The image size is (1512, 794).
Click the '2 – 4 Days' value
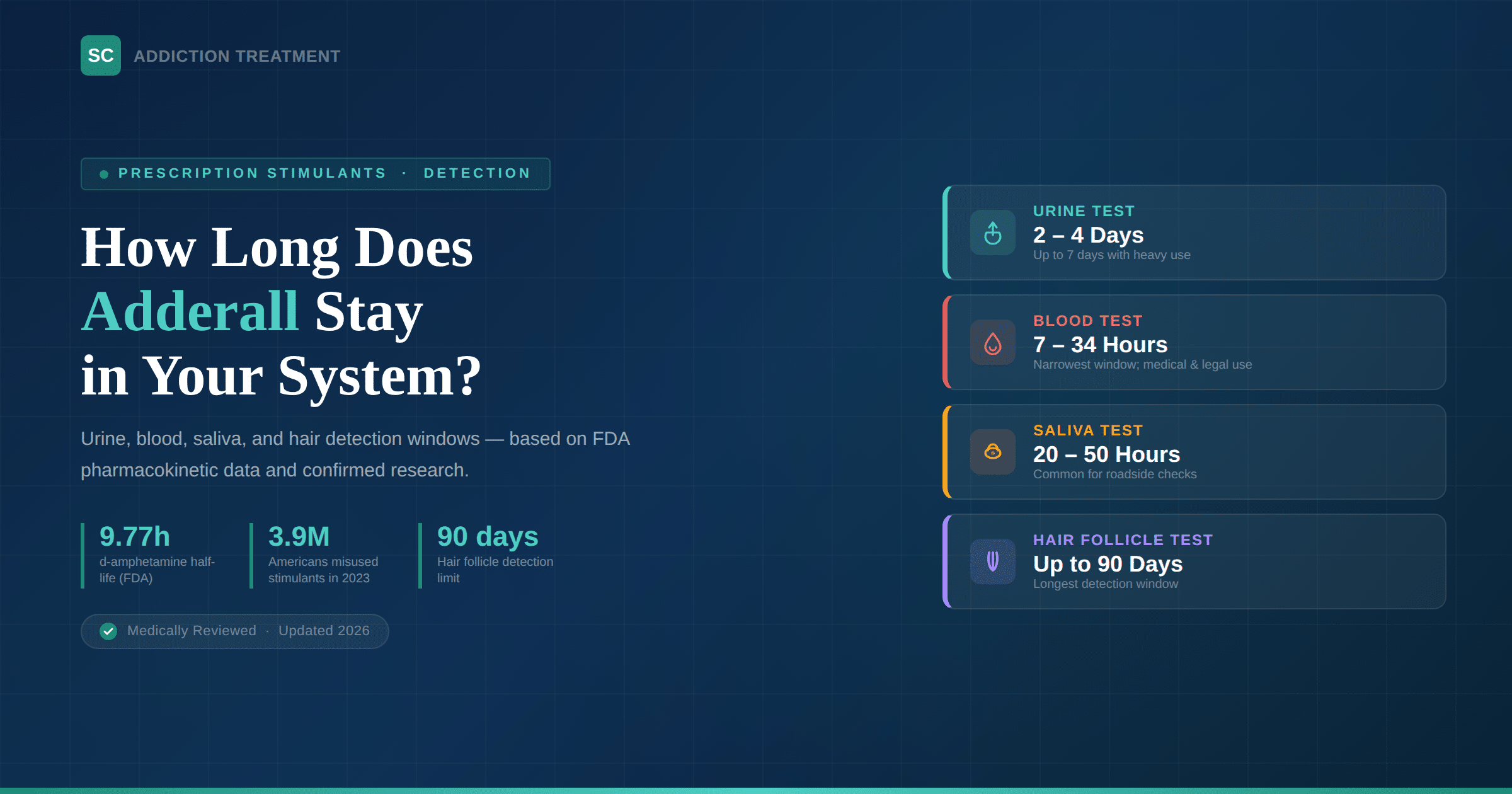pyautogui.click(x=1088, y=235)
